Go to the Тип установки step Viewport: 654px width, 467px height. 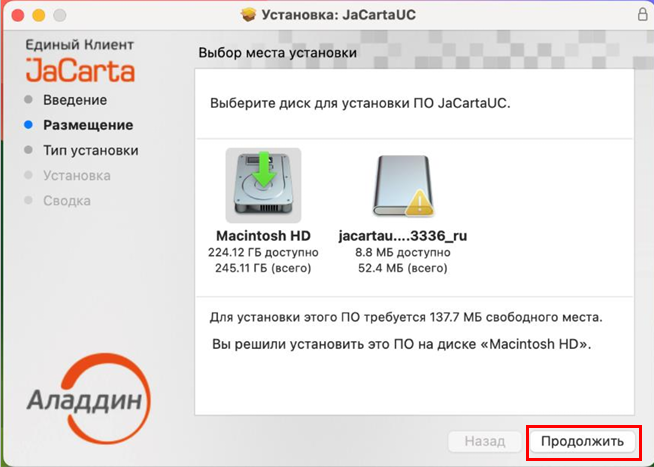coord(91,151)
